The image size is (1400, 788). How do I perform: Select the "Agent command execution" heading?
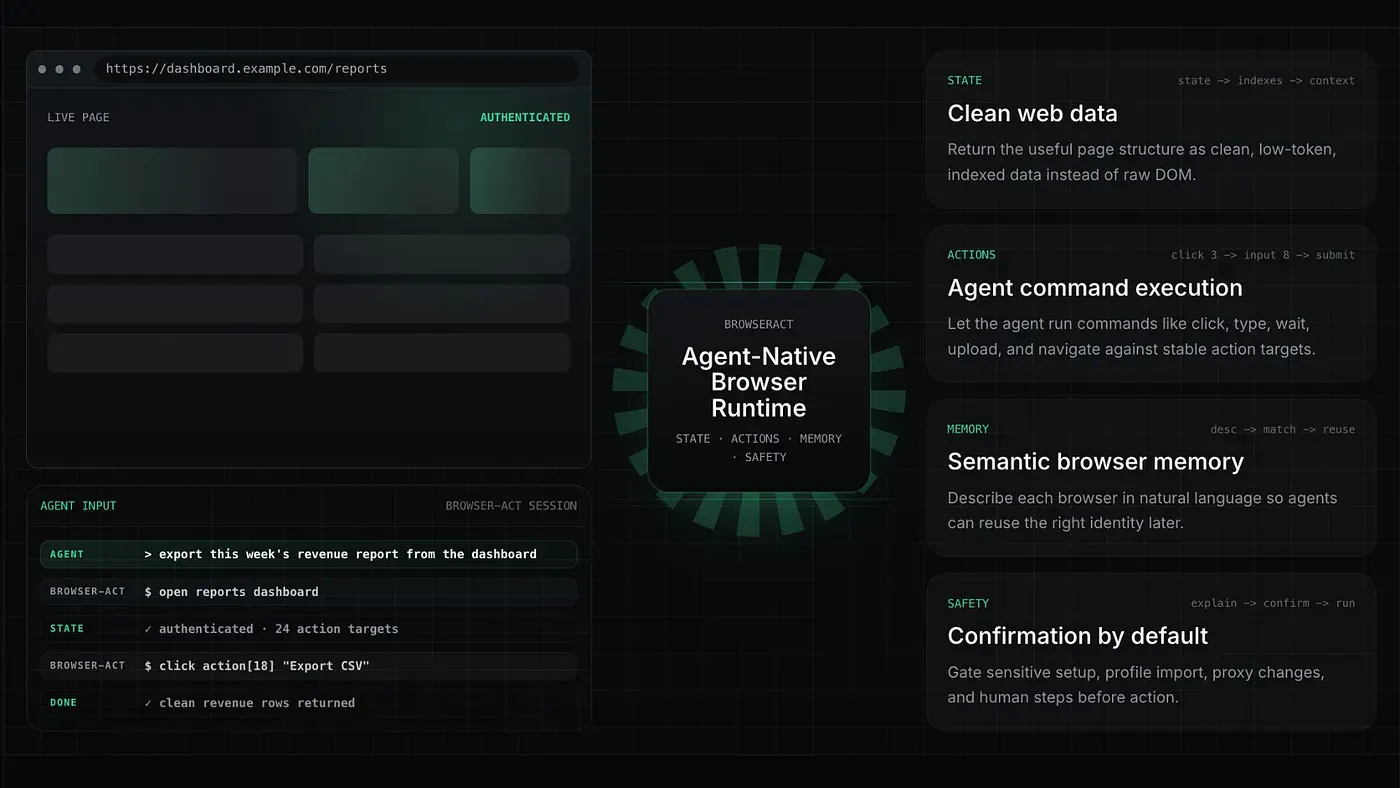(x=1095, y=288)
